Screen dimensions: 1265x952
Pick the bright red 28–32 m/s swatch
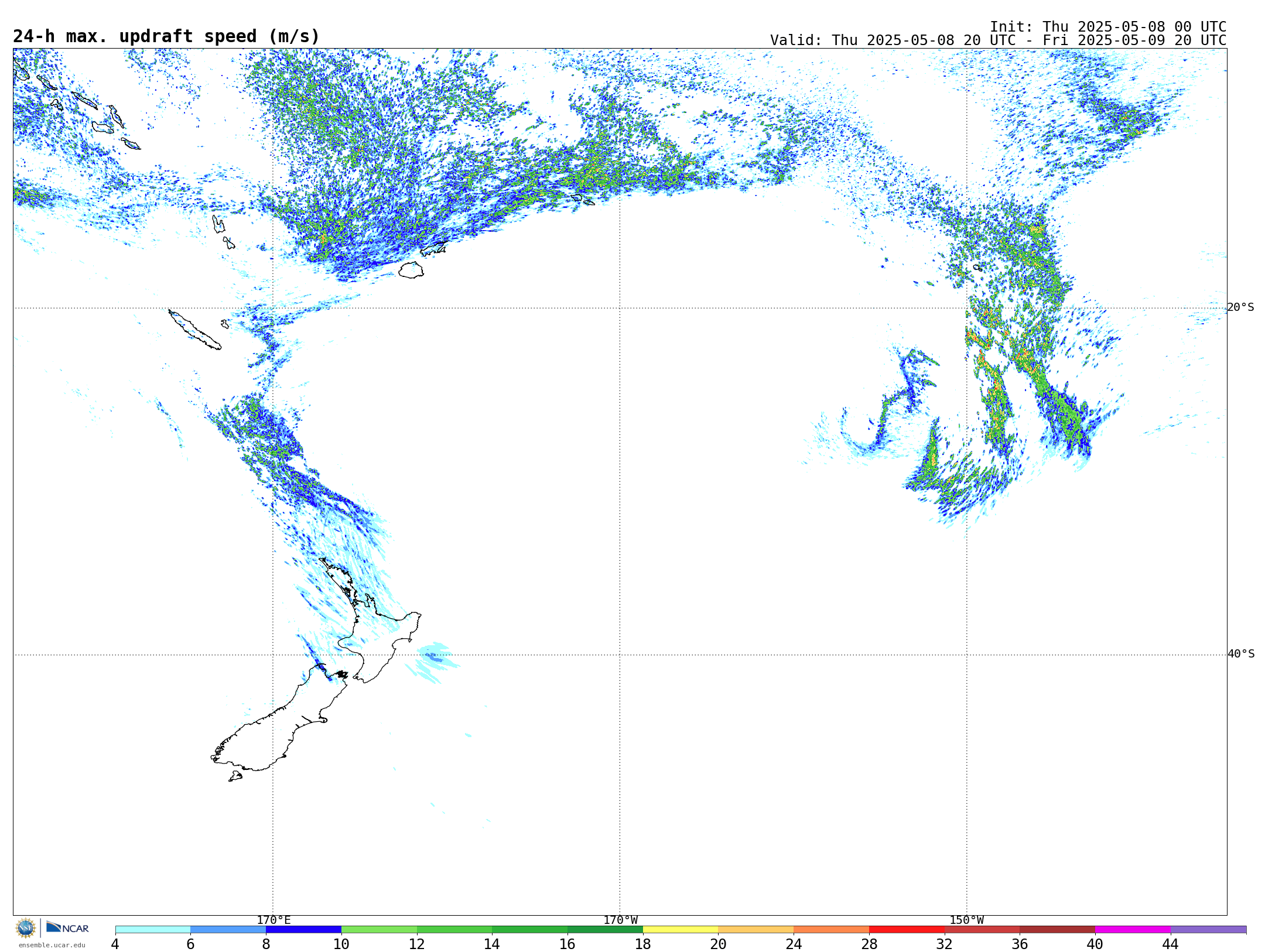click(x=907, y=930)
